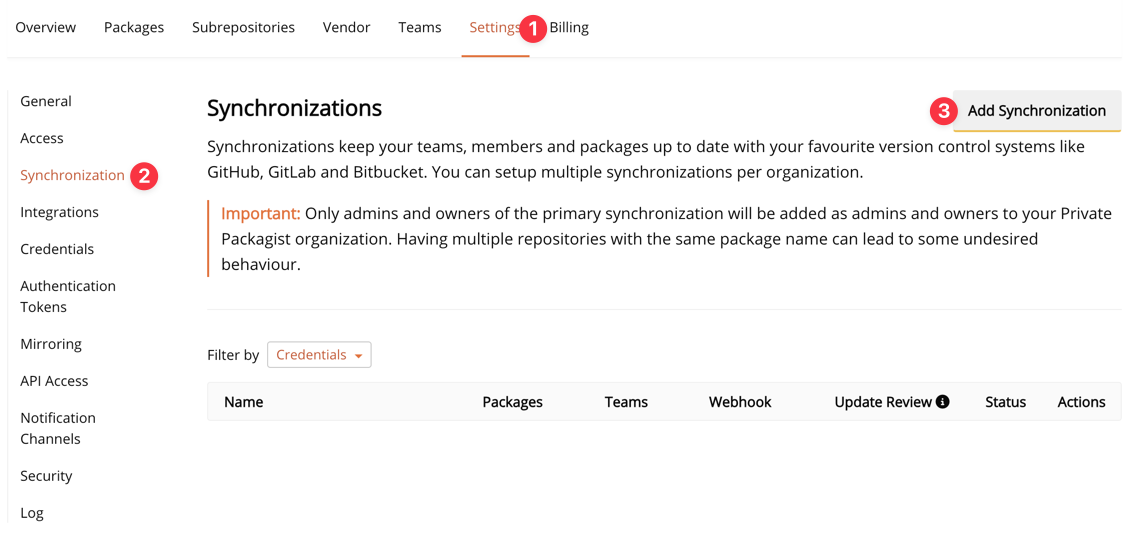The width and height of the screenshot is (1134, 535).
Task: Open Access settings in sidebar
Action: tap(42, 138)
